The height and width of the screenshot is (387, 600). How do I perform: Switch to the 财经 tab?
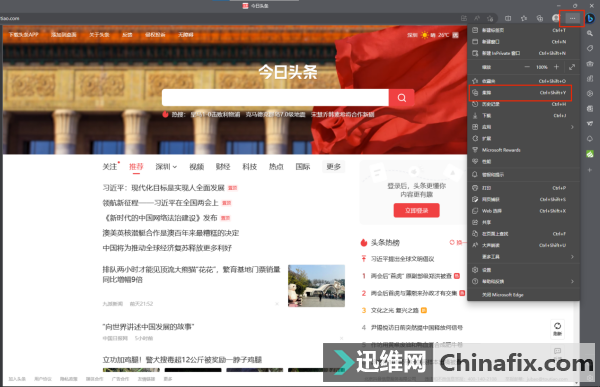tap(223, 167)
